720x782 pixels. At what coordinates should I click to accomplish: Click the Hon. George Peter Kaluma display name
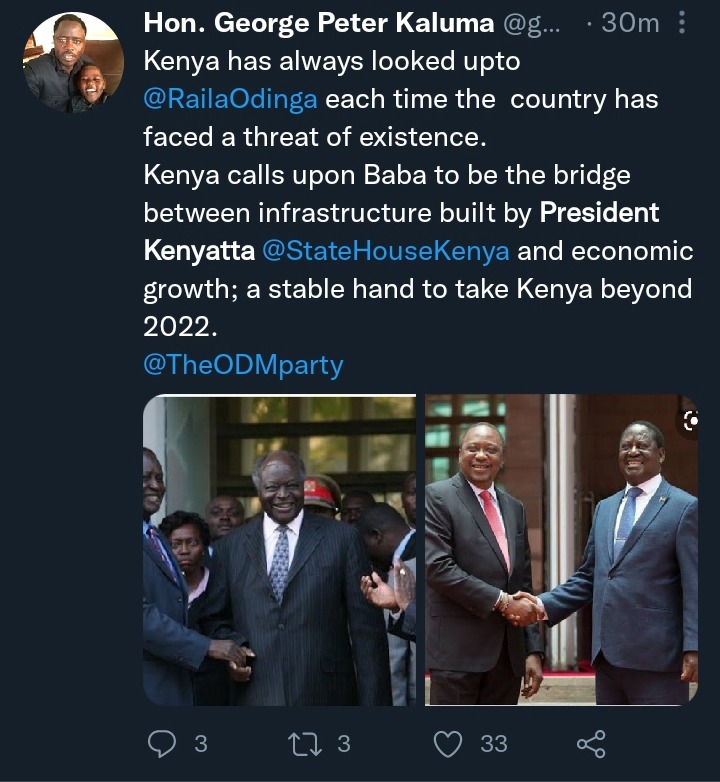click(319, 23)
